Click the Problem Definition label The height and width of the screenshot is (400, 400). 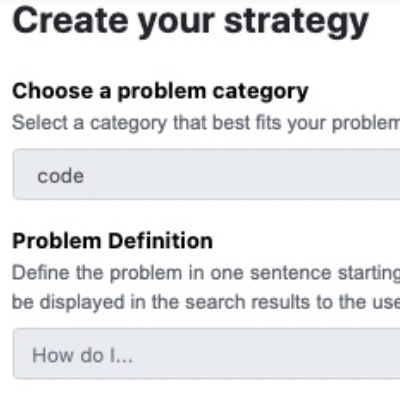tap(113, 240)
